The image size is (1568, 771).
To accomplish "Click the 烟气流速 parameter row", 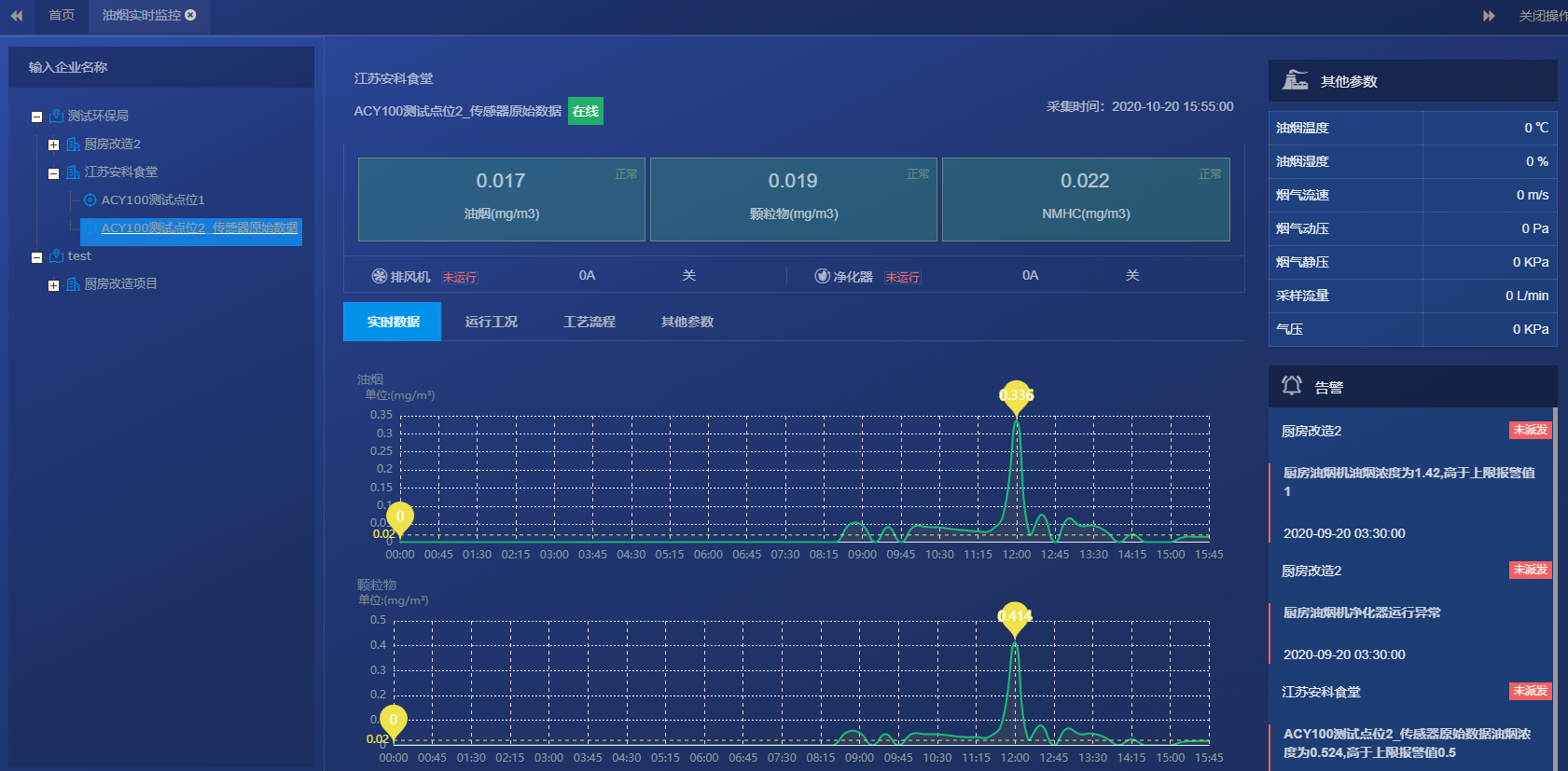I will pyautogui.click(x=1413, y=195).
